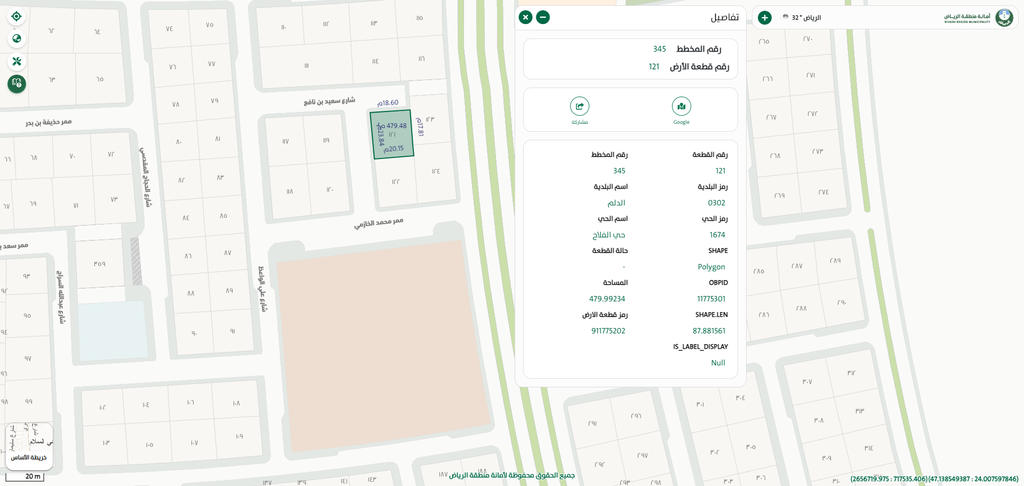The width and height of the screenshot is (1024, 486).
Task: Click the district name حي الفلاح value
Action: click(609, 235)
